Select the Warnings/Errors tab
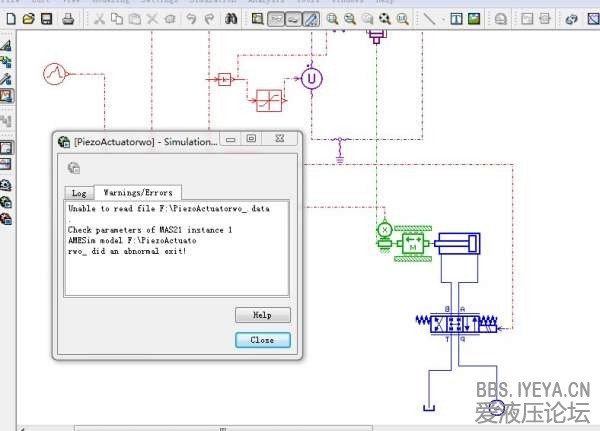This screenshot has width=600, height=431. click(138, 193)
